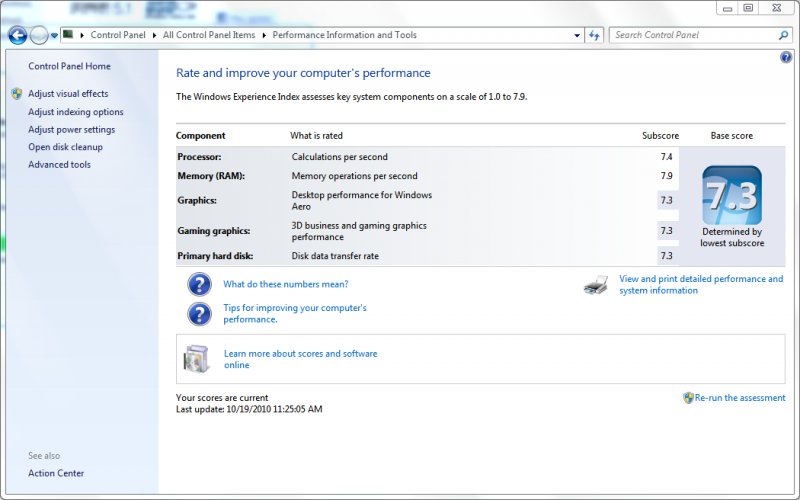Open Adjust visual effects
Image resolution: width=800 pixels, height=500 pixels.
pos(68,93)
